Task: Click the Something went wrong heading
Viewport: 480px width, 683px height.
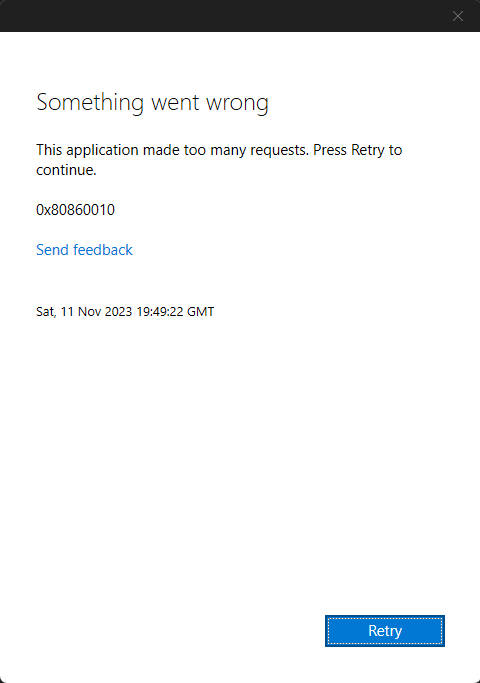Action: pos(152,103)
